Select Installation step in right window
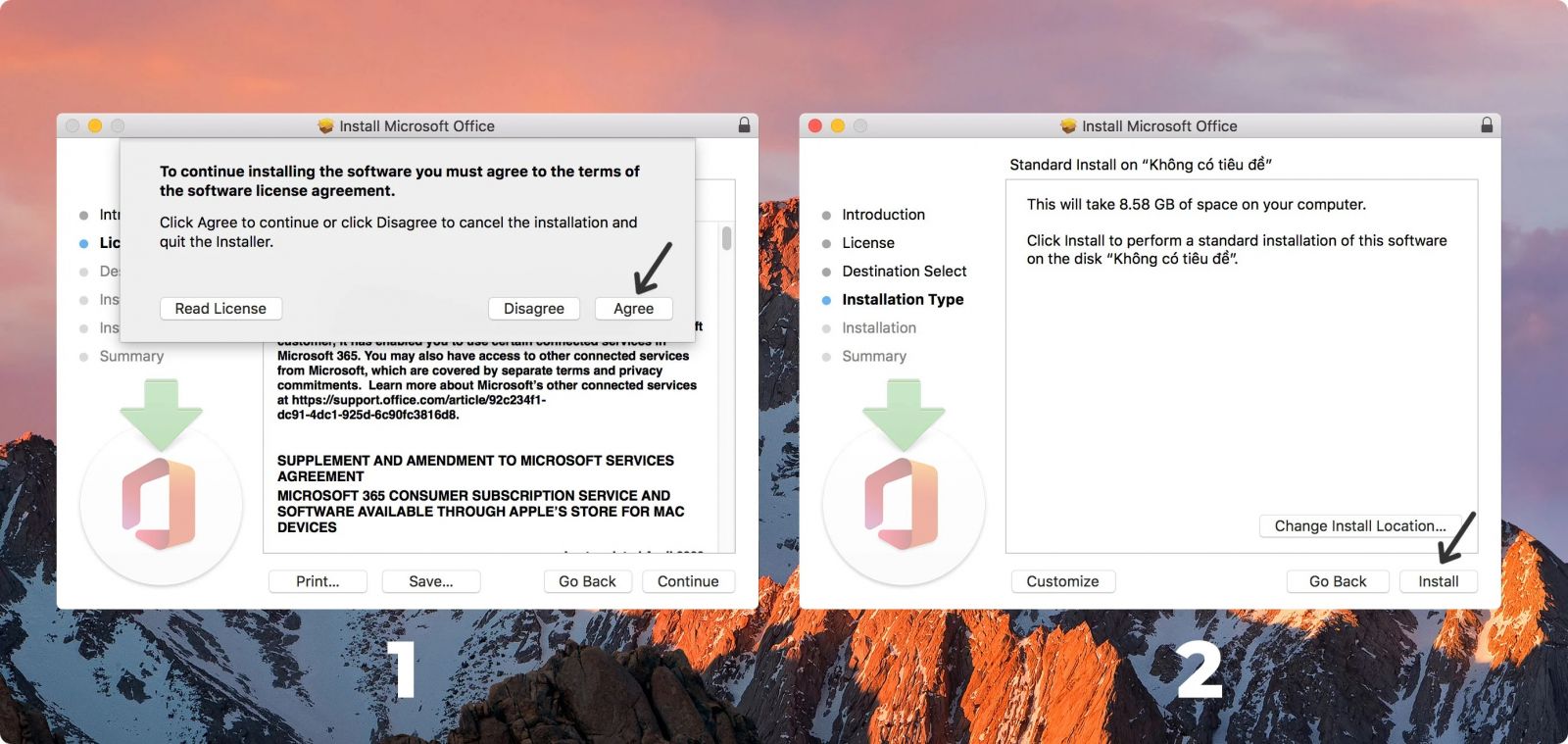 (878, 328)
